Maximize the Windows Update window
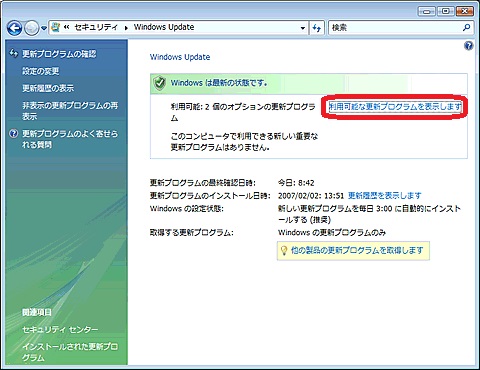480x370 pixels. click(445, 11)
